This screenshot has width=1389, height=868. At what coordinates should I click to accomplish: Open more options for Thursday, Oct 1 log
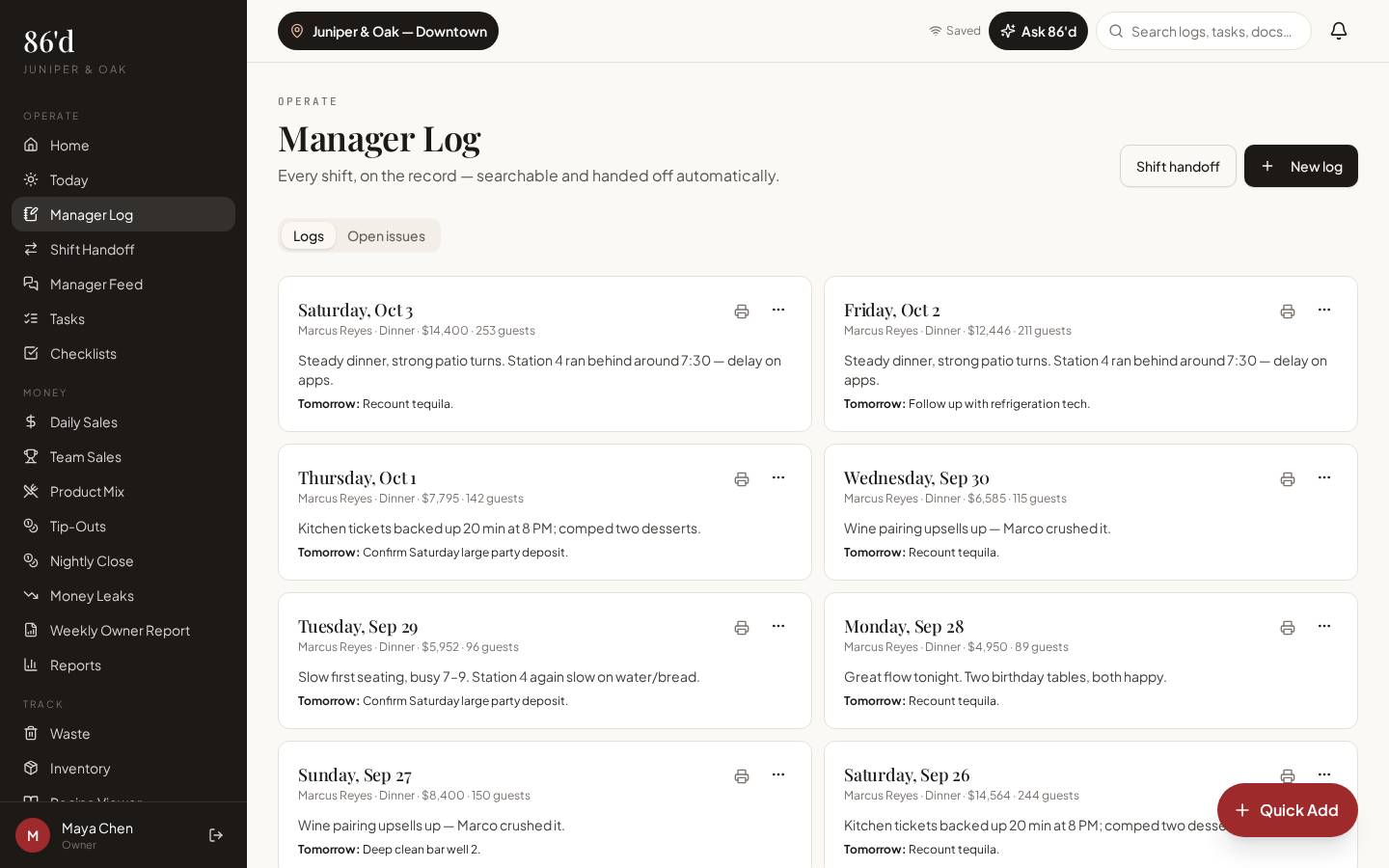[778, 478]
